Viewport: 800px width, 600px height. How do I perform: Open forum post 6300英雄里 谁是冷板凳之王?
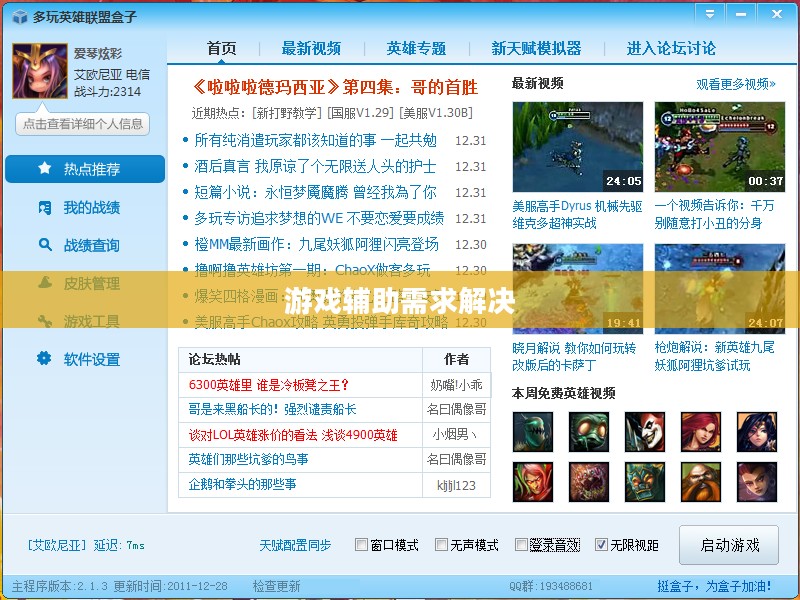click(268, 385)
